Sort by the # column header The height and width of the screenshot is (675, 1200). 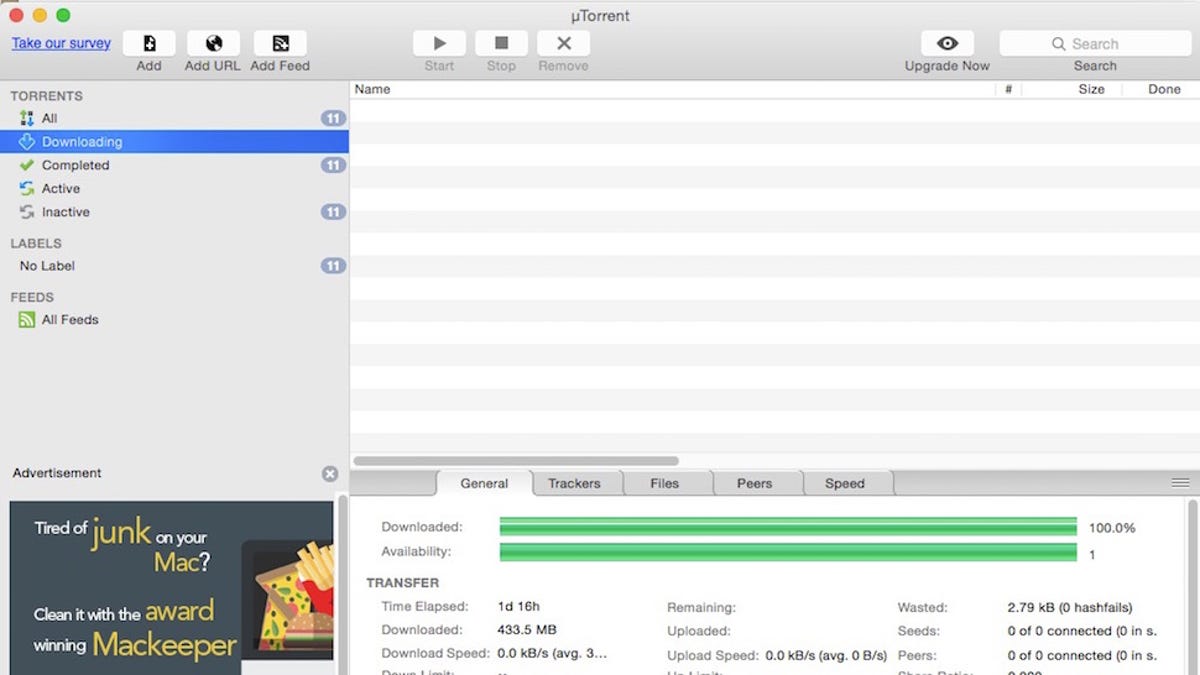[x=1009, y=89]
